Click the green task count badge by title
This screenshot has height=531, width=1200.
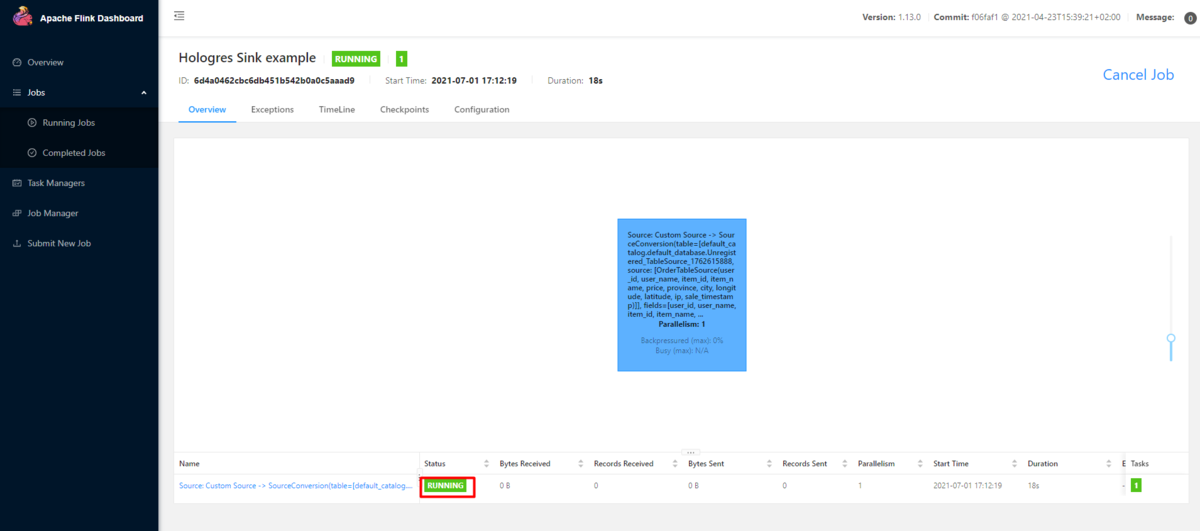pos(401,59)
